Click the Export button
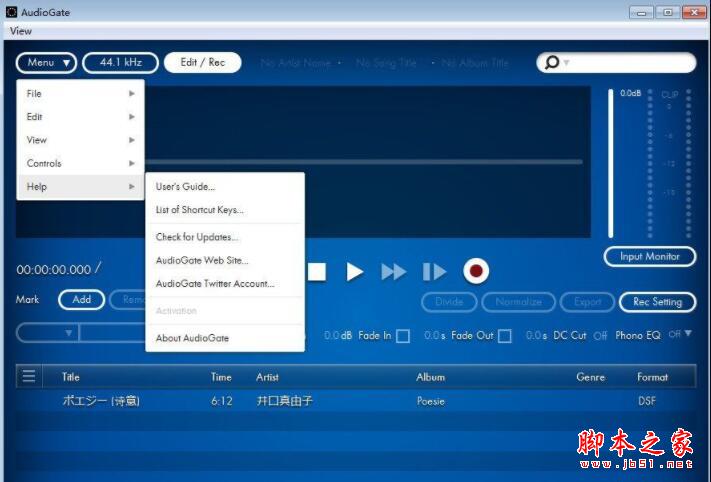This screenshot has height=482, width=711. tap(587, 302)
